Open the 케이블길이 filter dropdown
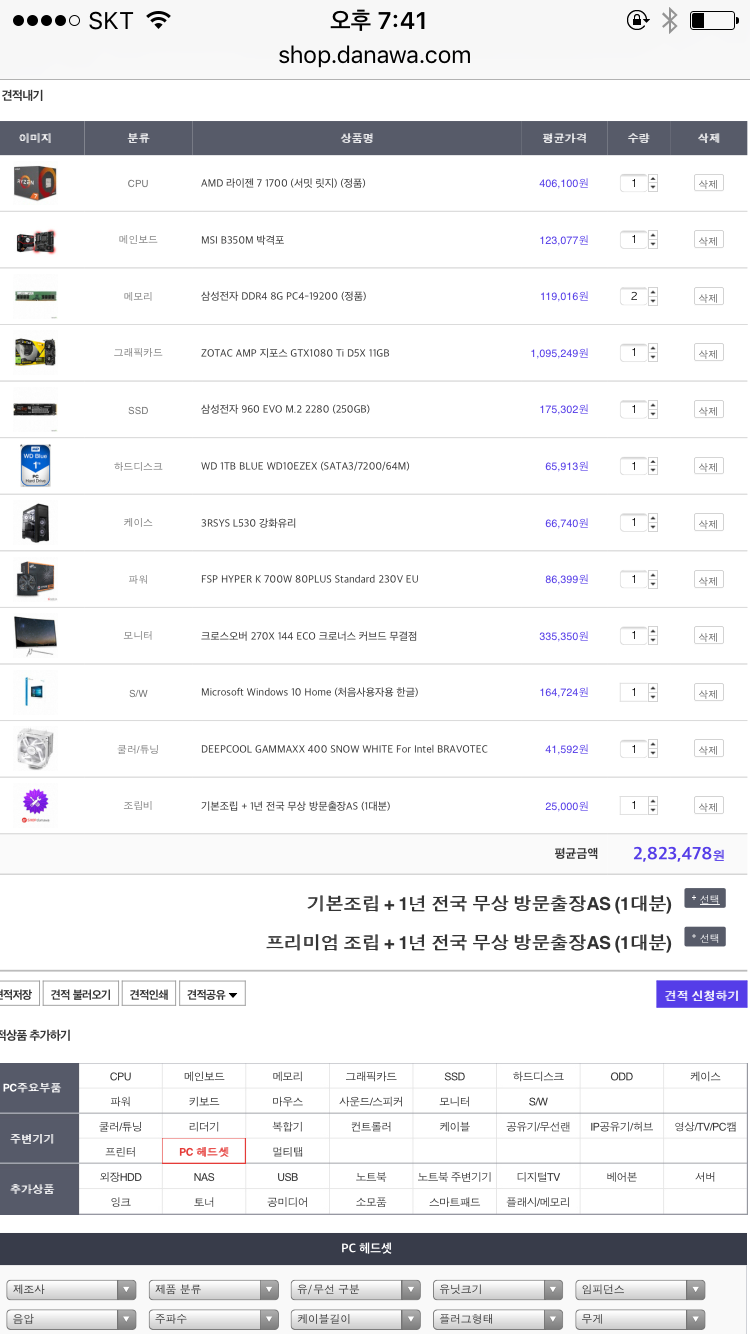Image resolution: width=750 pixels, height=1334 pixels. (x=355, y=1319)
